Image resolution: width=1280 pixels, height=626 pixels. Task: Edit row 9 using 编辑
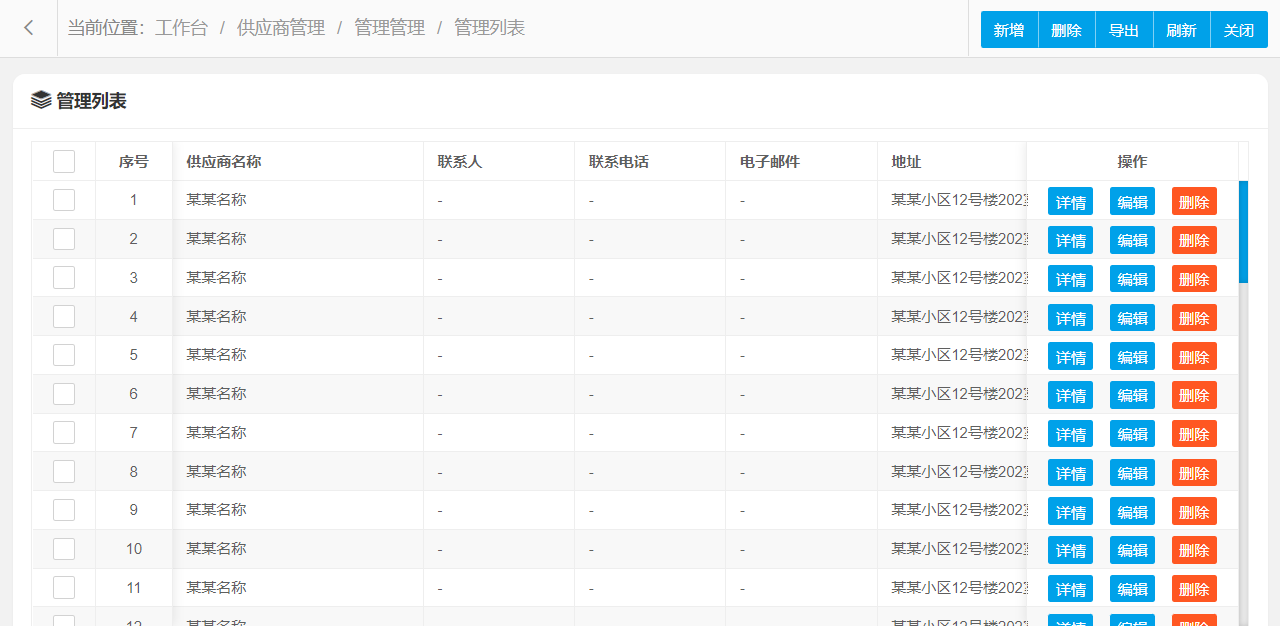1132,511
